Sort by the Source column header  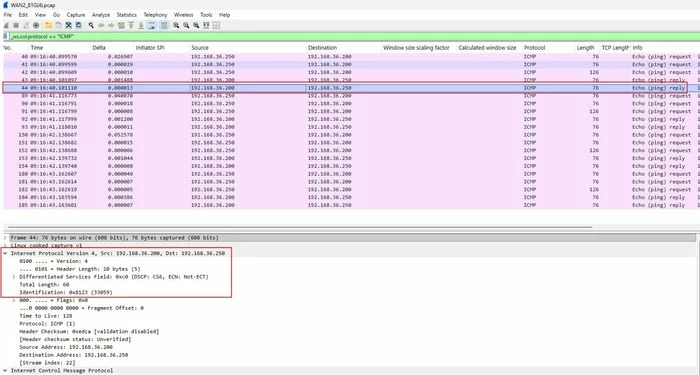200,48
